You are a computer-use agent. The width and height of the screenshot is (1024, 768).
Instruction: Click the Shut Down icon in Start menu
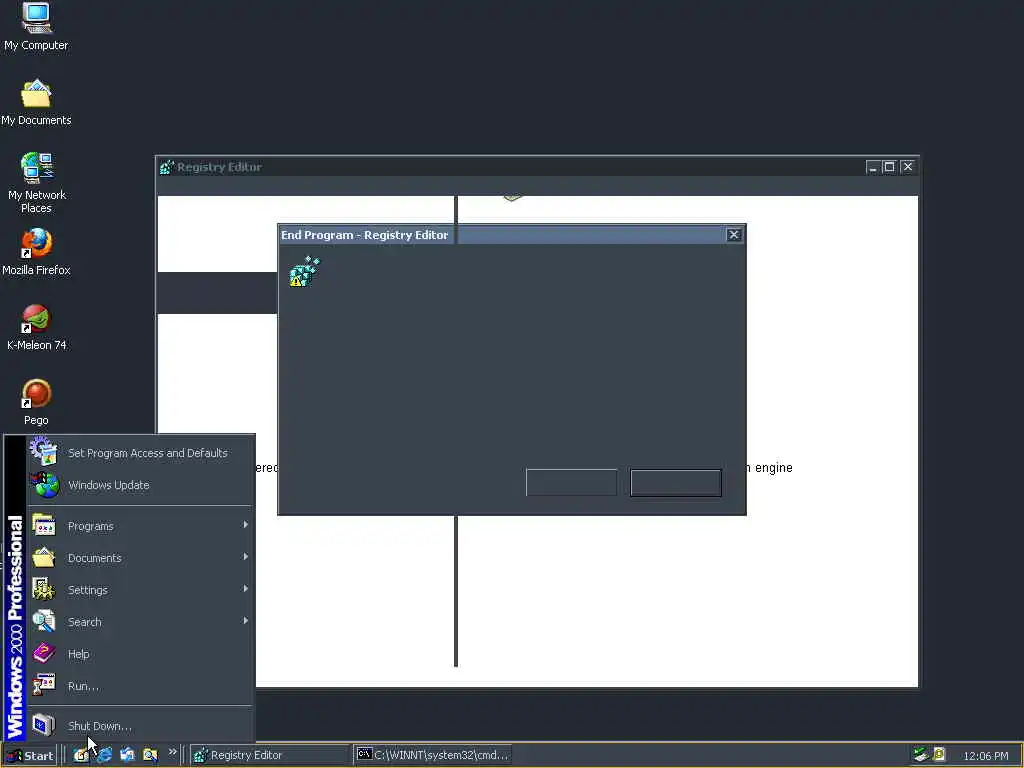44,725
